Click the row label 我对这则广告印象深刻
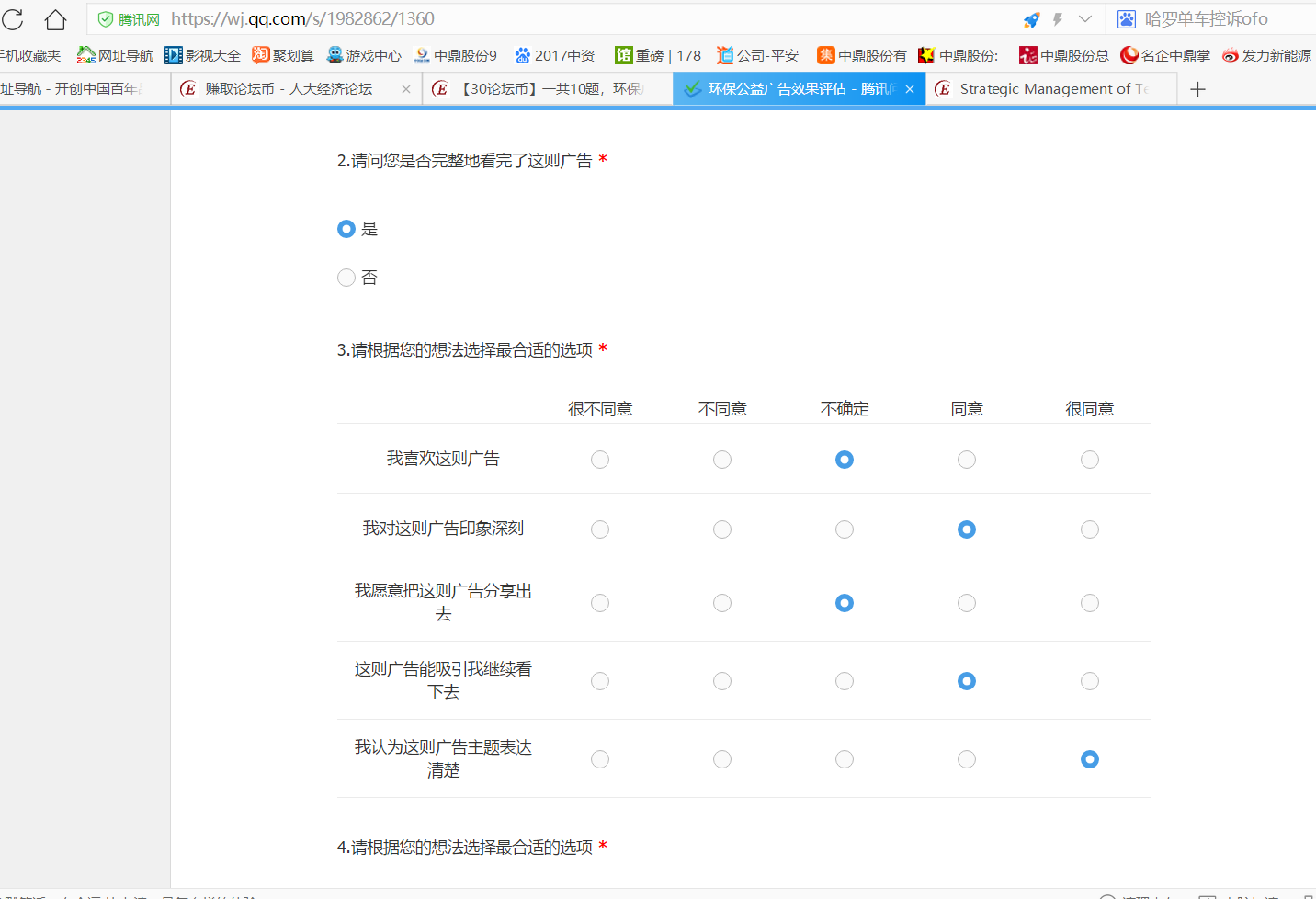 click(x=443, y=529)
